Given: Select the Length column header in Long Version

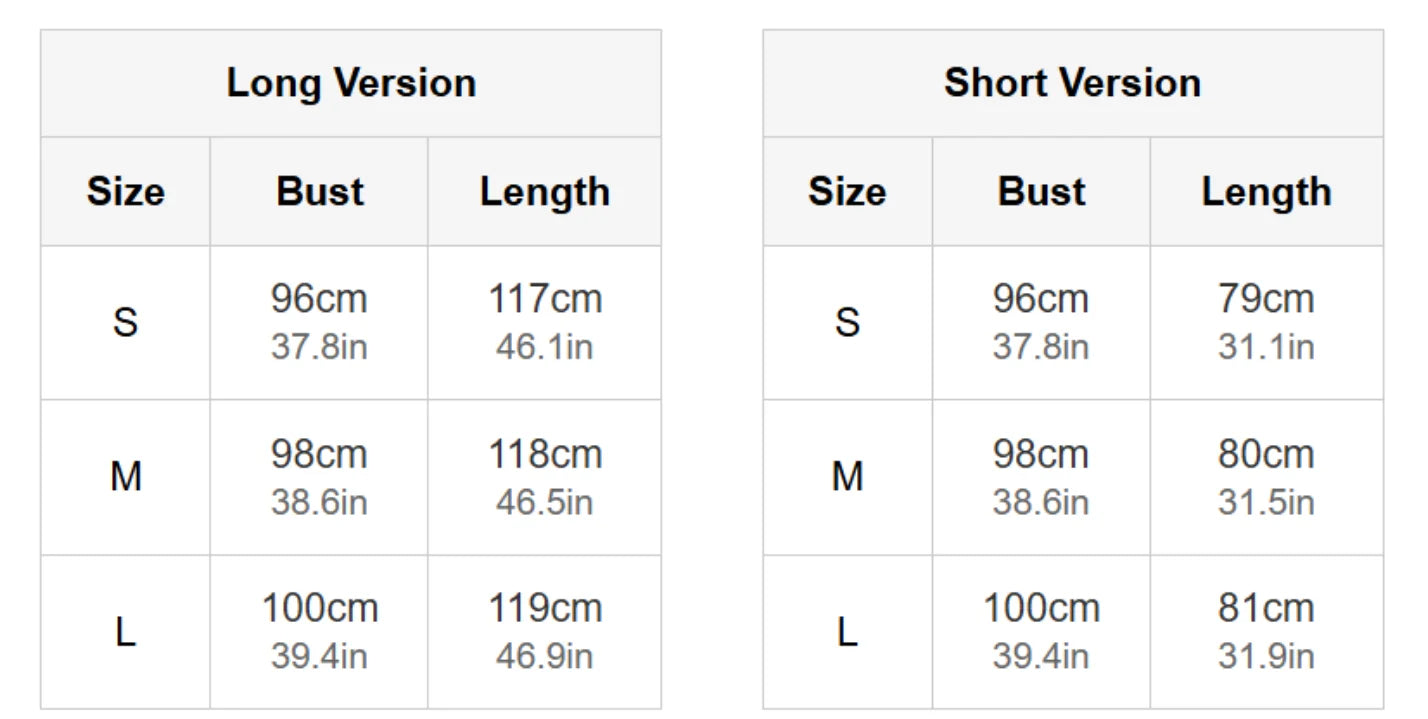Looking at the screenshot, I should [x=545, y=191].
